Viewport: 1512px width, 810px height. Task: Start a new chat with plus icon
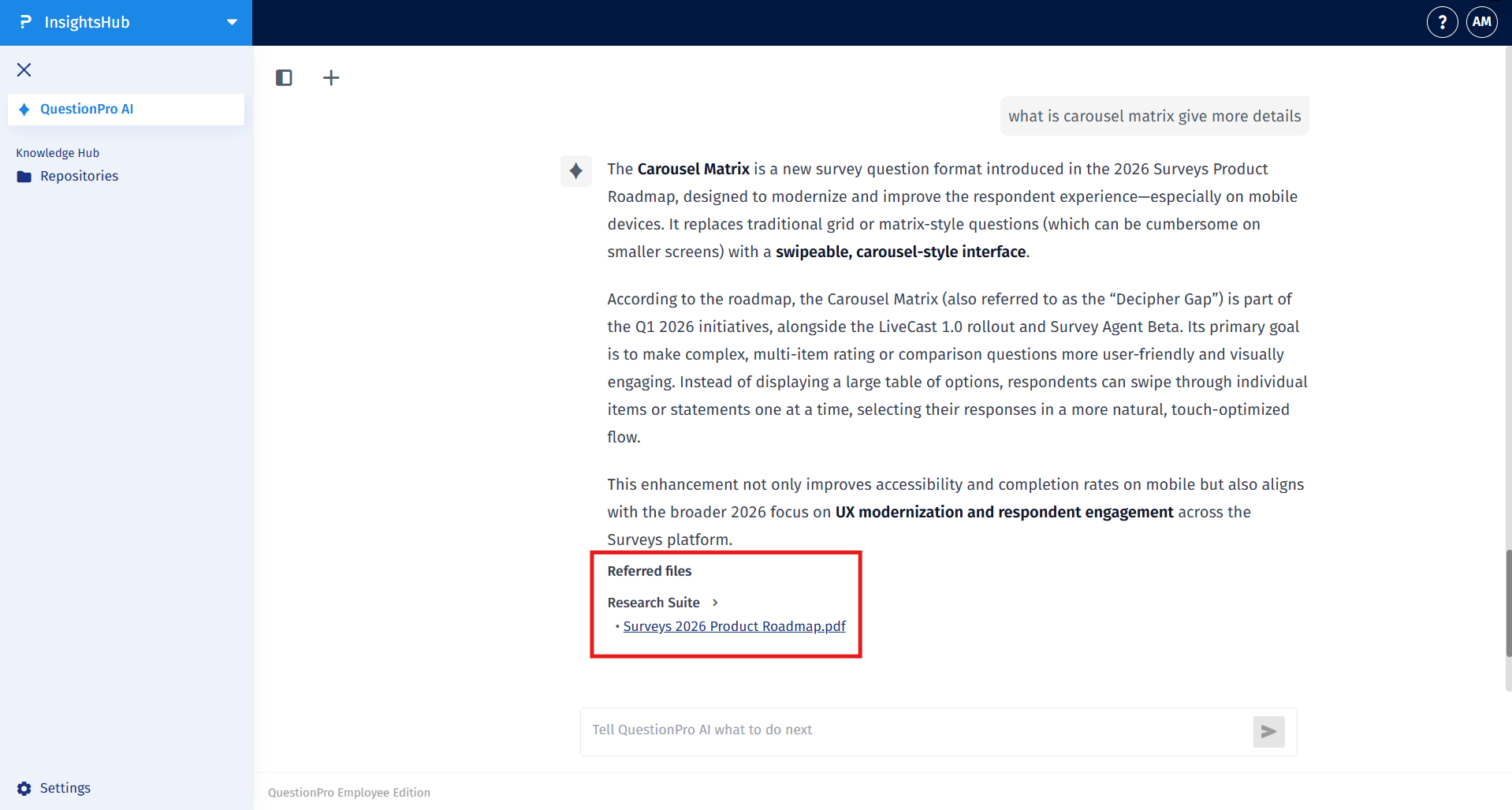[331, 77]
